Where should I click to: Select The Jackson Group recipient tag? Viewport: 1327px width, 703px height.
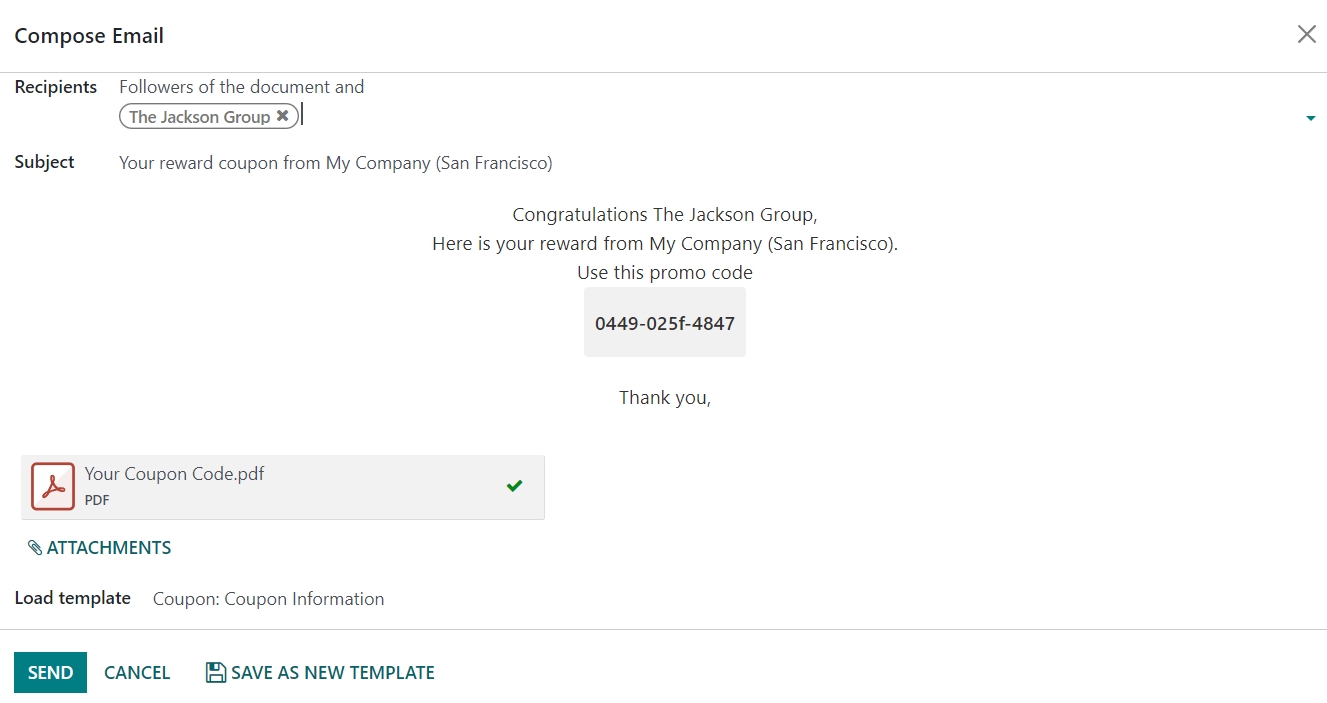(199, 117)
